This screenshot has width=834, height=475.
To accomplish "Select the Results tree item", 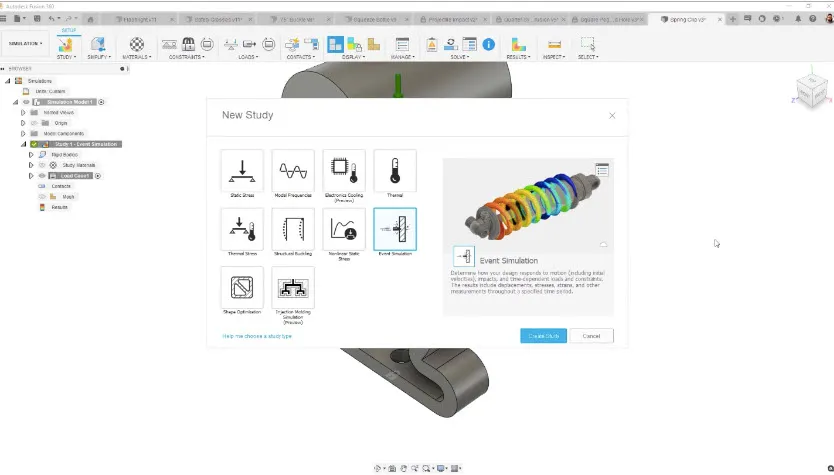I will pyautogui.click(x=59, y=207).
